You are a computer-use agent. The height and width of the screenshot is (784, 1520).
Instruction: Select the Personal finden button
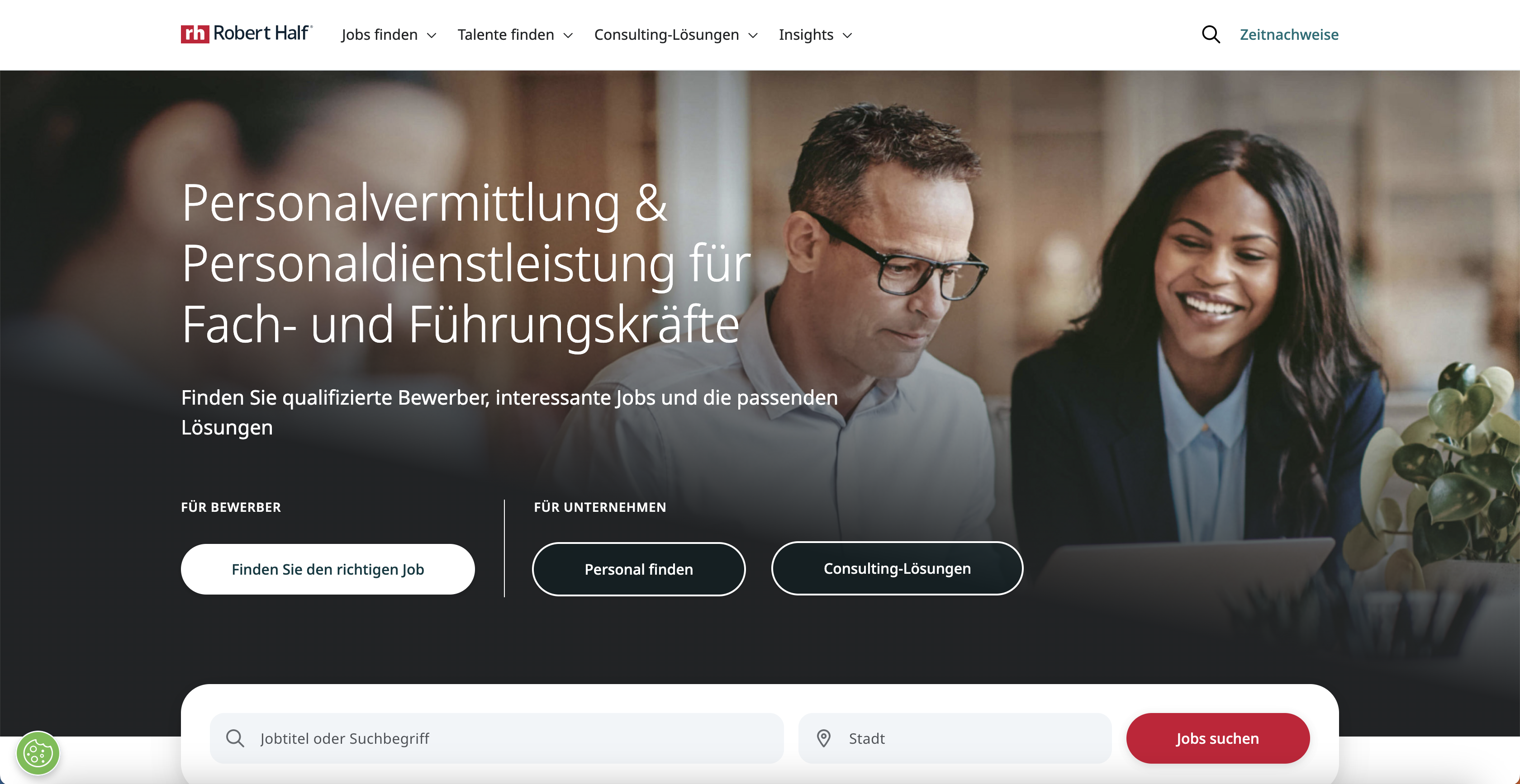coord(638,569)
